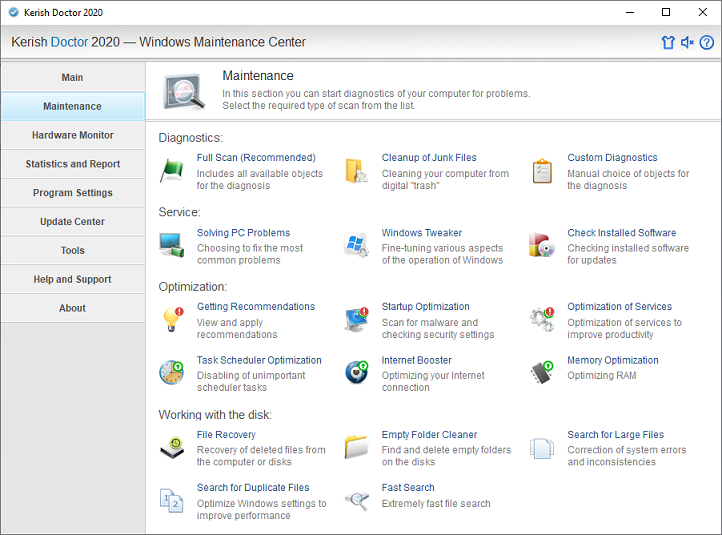Click the Cleanup of Junk Files folder icon
Screen dimensions: 722x535
[356, 171]
